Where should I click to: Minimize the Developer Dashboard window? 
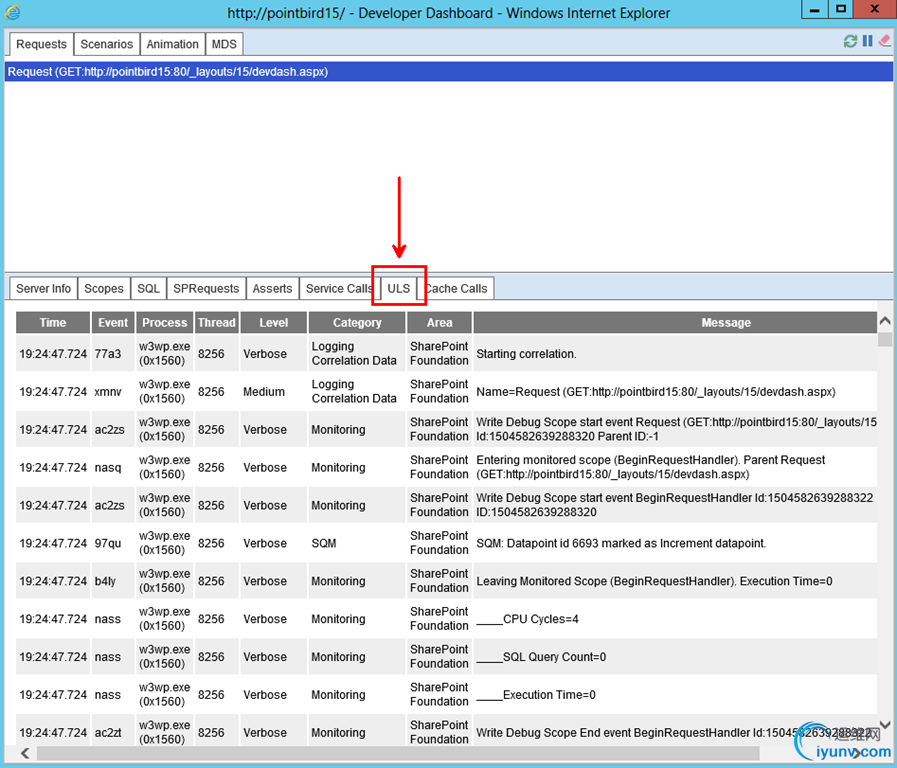pyautogui.click(x=815, y=10)
